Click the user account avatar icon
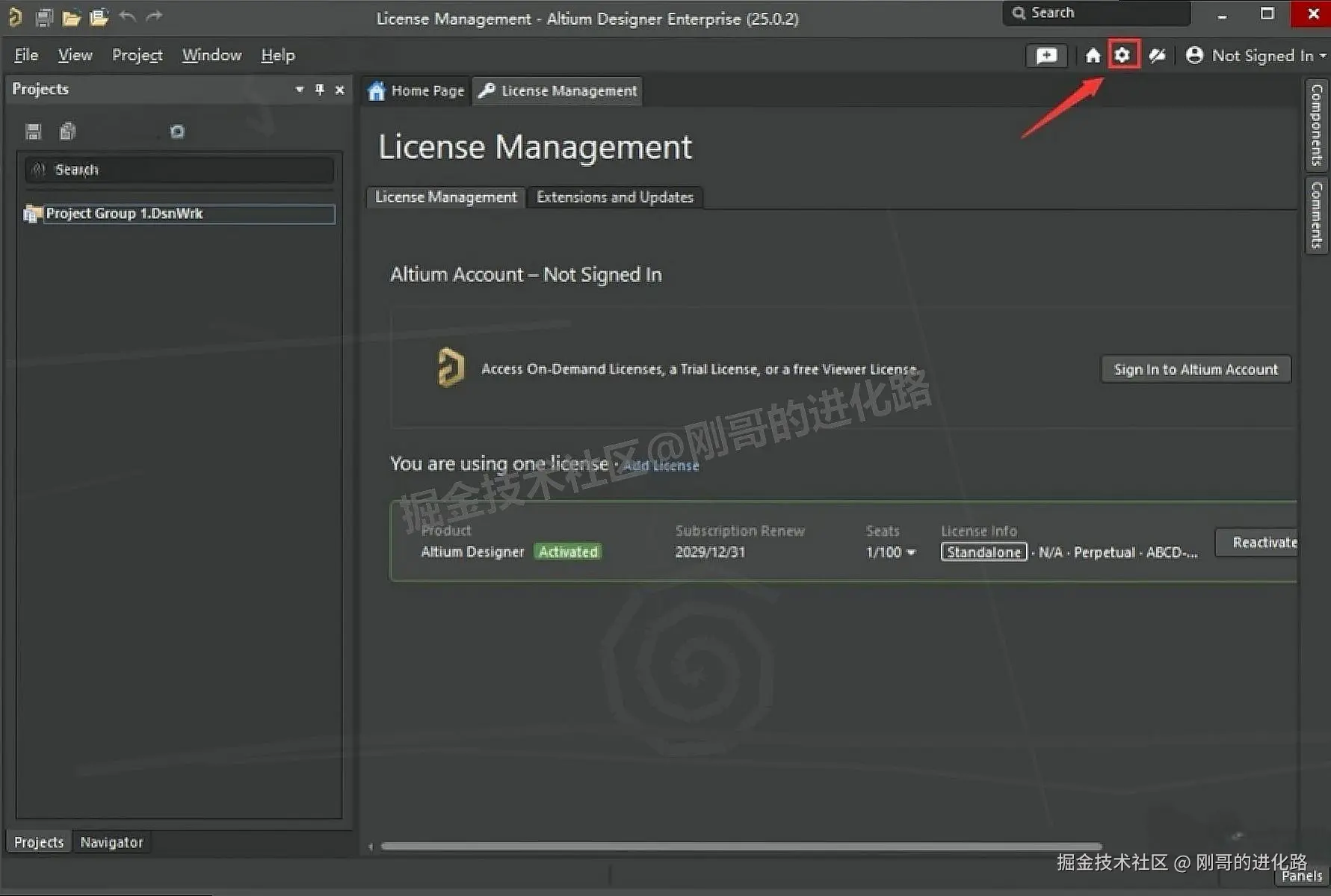This screenshot has width=1331, height=896. point(1194,55)
